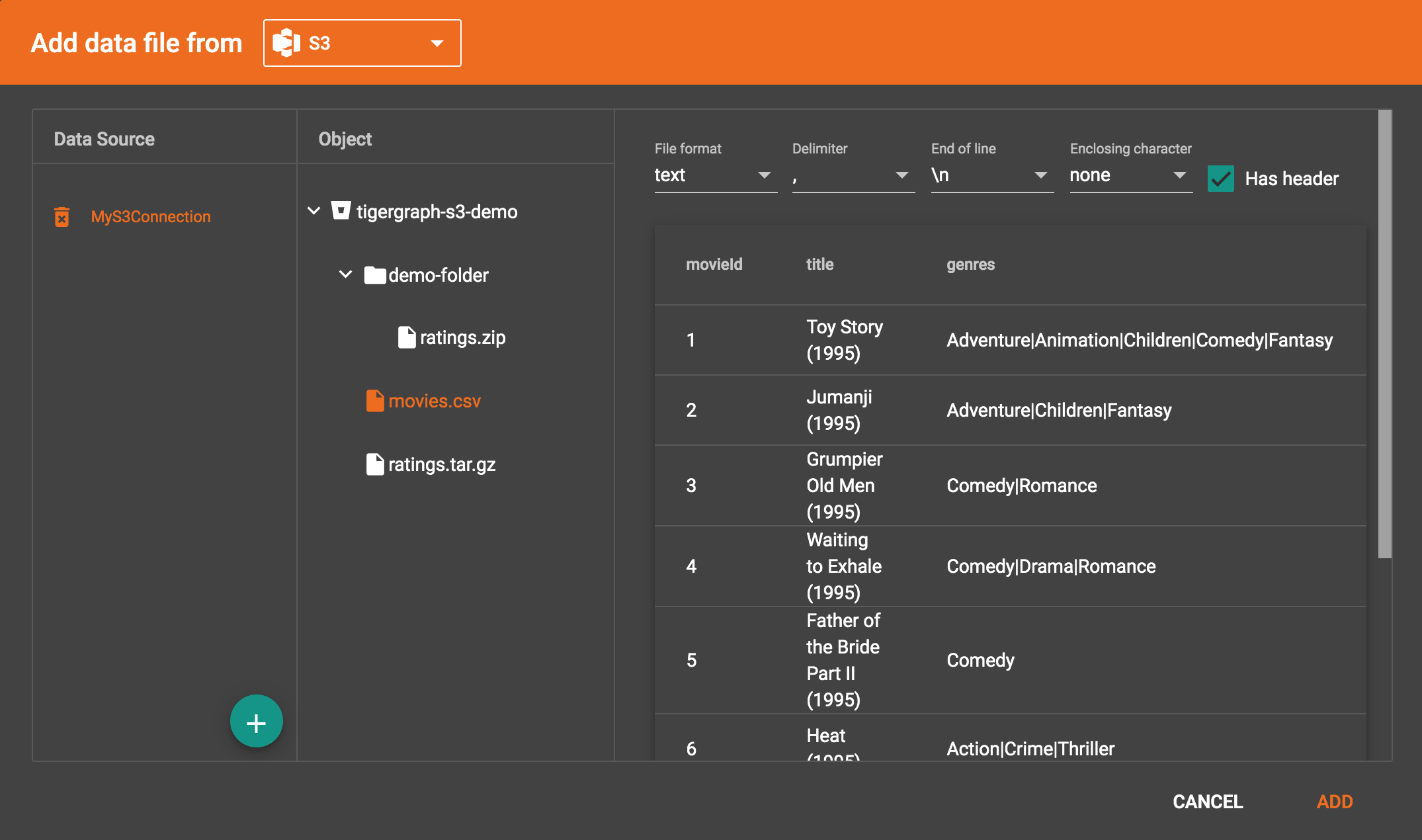The width and height of the screenshot is (1422, 840).
Task: Click the ratings.tar.gz file icon
Action: coord(374,464)
